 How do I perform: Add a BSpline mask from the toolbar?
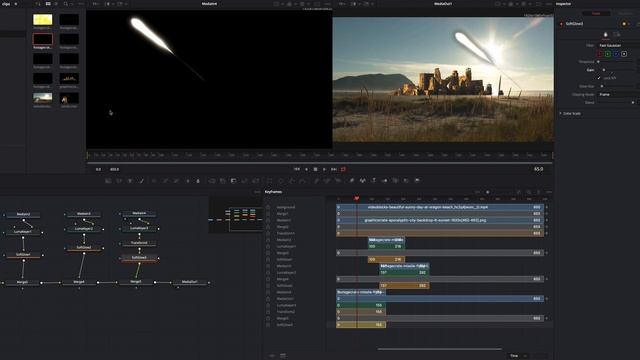(x=302, y=180)
